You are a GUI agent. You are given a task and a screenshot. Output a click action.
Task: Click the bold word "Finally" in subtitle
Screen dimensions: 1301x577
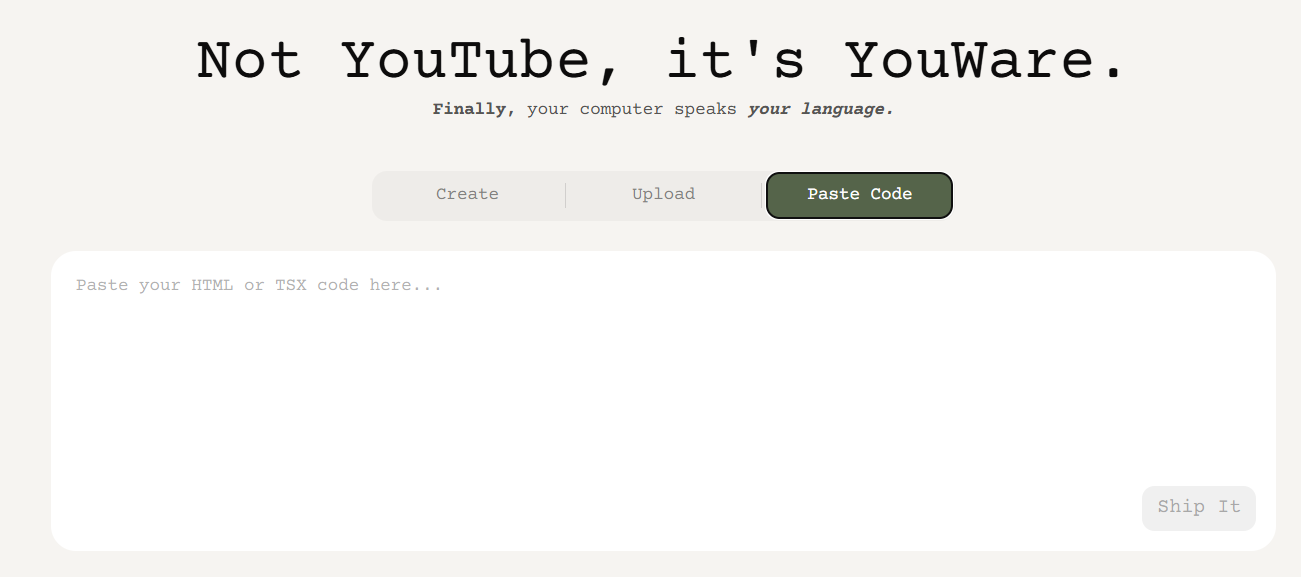coord(469,109)
